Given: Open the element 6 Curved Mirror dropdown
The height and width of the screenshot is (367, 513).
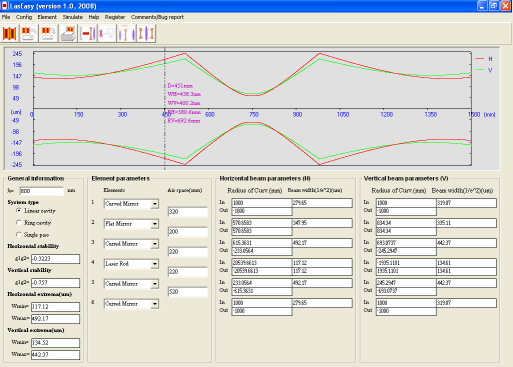Looking at the screenshot, I should (x=154, y=304).
